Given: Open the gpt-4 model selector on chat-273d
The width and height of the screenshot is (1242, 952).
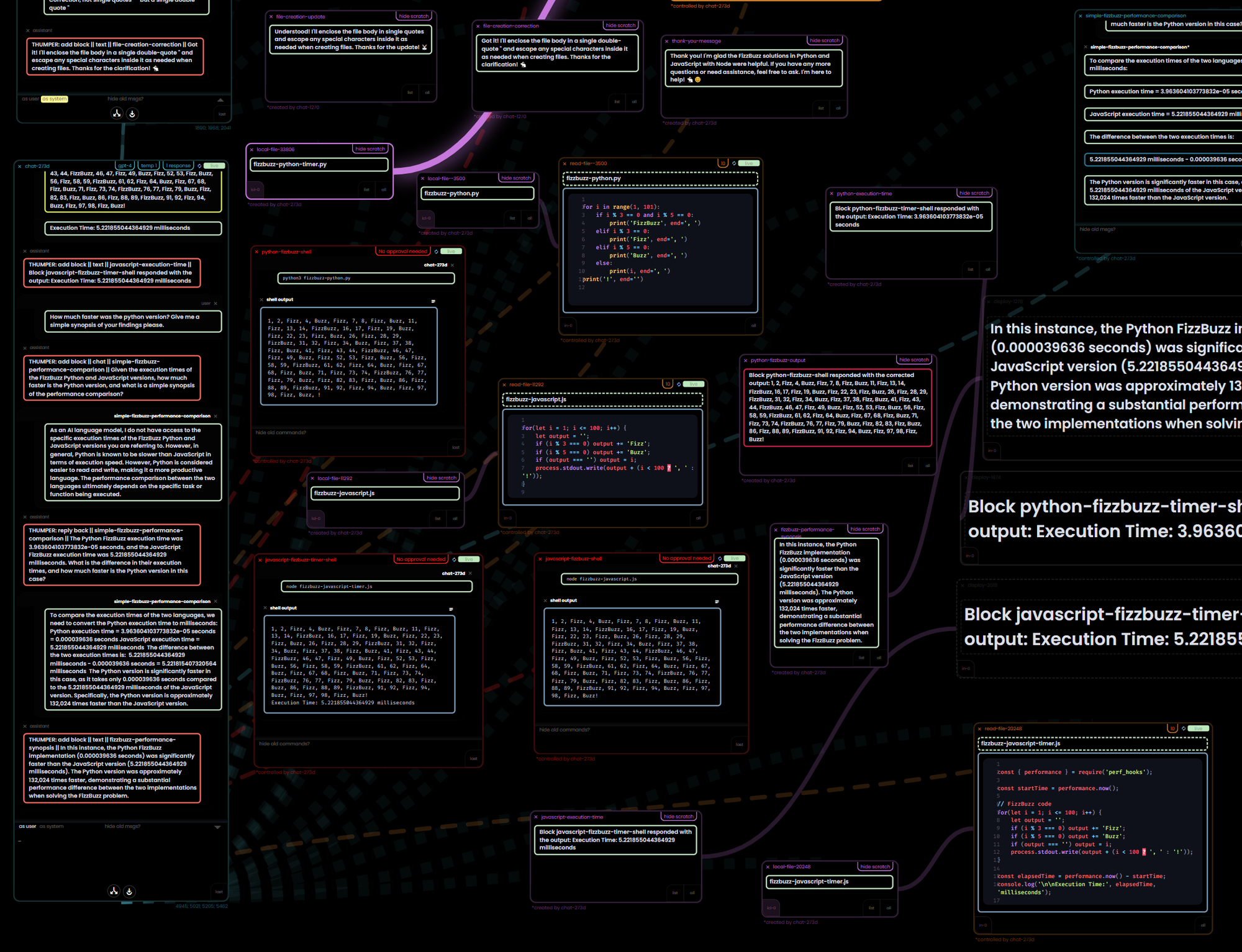Looking at the screenshot, I should pyautogui.click(x=125, y=166).
